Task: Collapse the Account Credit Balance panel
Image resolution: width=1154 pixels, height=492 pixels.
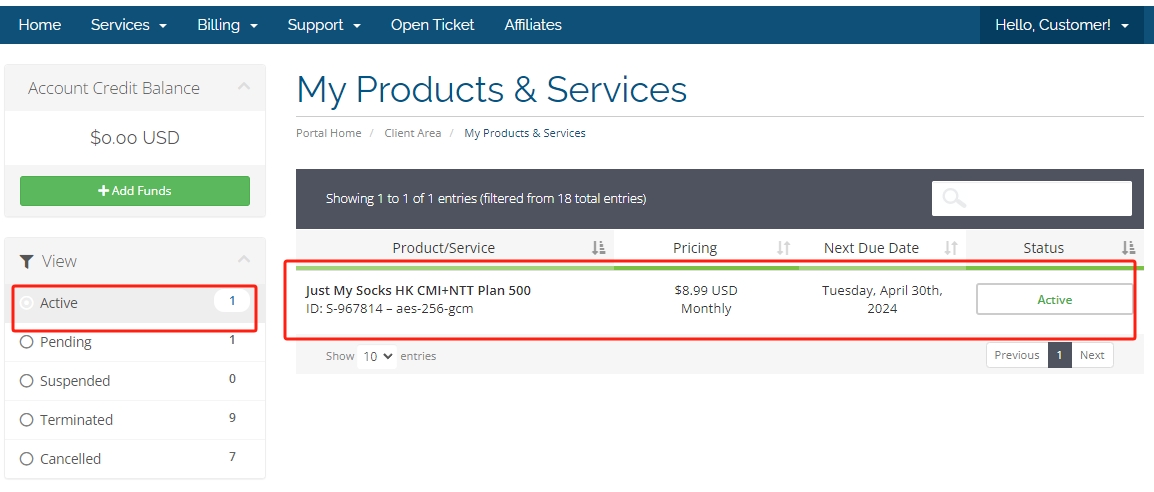Action: [x=244, y=87]
